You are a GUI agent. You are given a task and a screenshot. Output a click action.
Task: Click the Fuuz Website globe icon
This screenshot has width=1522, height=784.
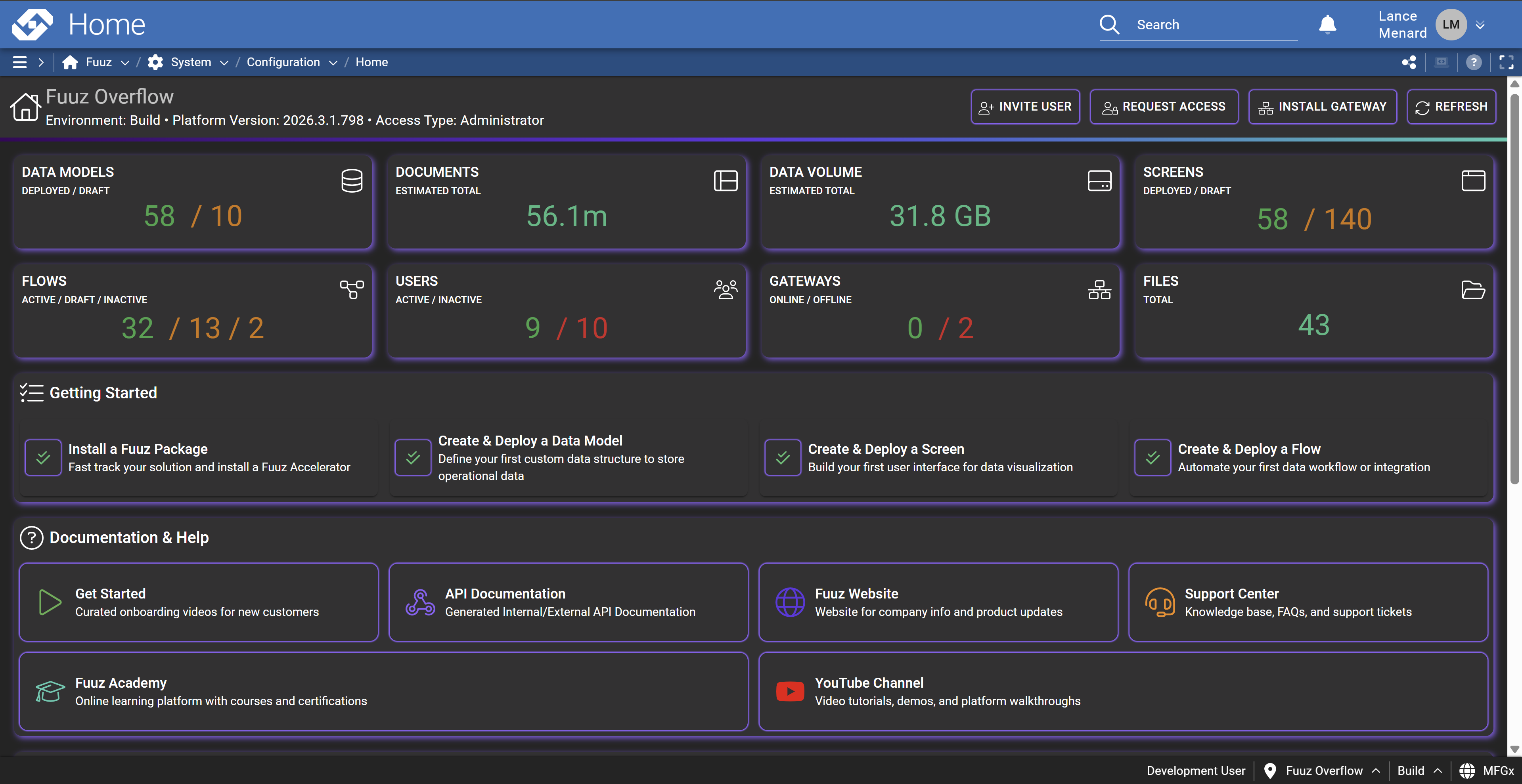click(790, 602)
